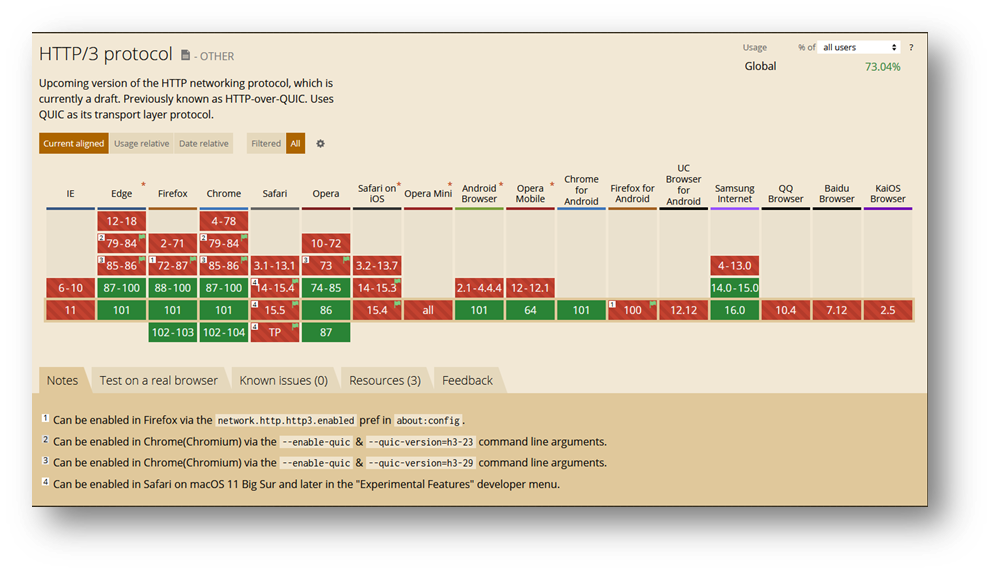The height and width of the screenshot is (572, 993).
Task: Select the Safari 15.5 version cell
Action: 274,310
